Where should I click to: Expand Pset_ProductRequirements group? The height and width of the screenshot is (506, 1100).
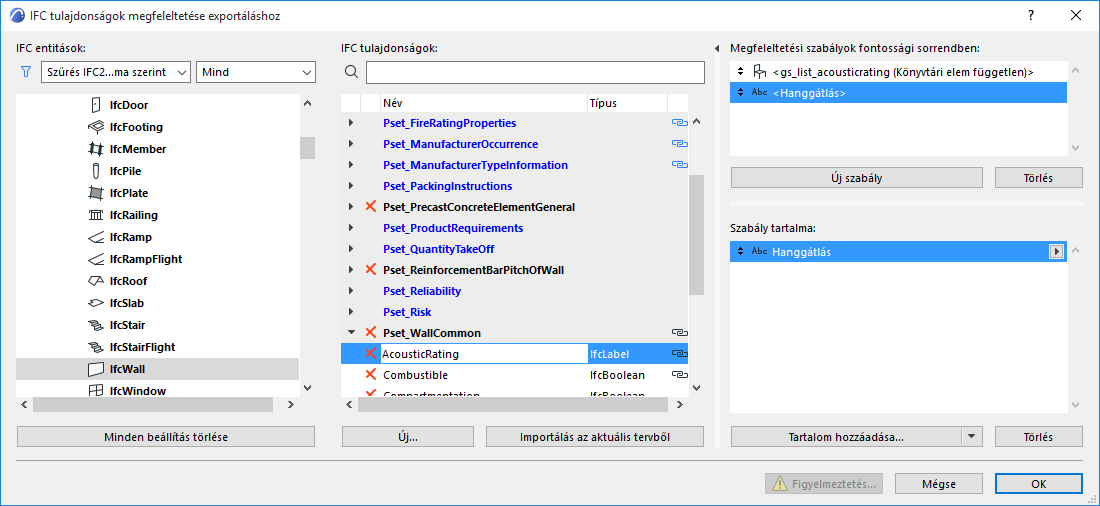351,228
